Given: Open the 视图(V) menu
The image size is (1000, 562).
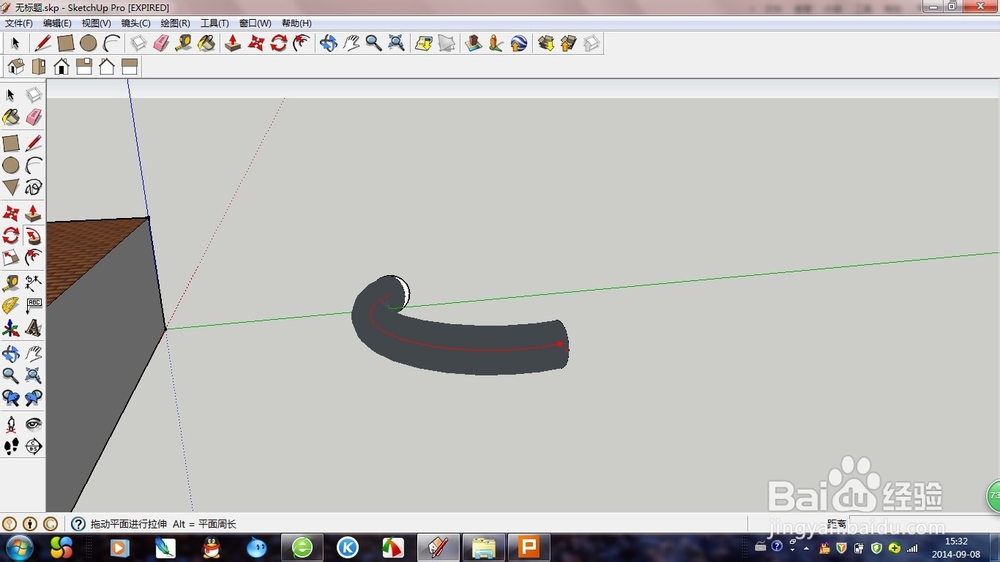Looking at the screenshot, I should click(96, 23).
